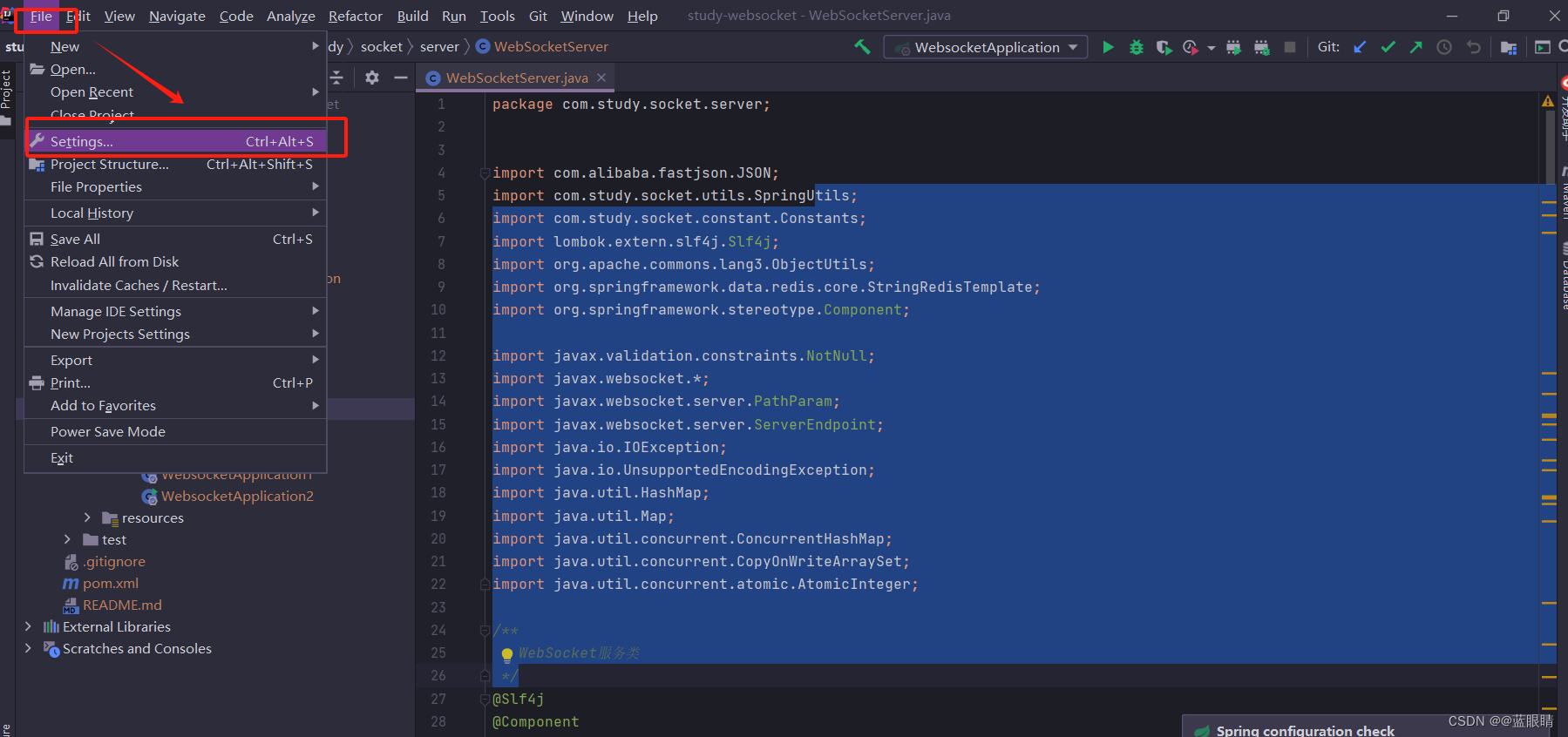Open the Tools menu
The image size is (1568, 737).
pyautogui.click(x=498, y=16)
